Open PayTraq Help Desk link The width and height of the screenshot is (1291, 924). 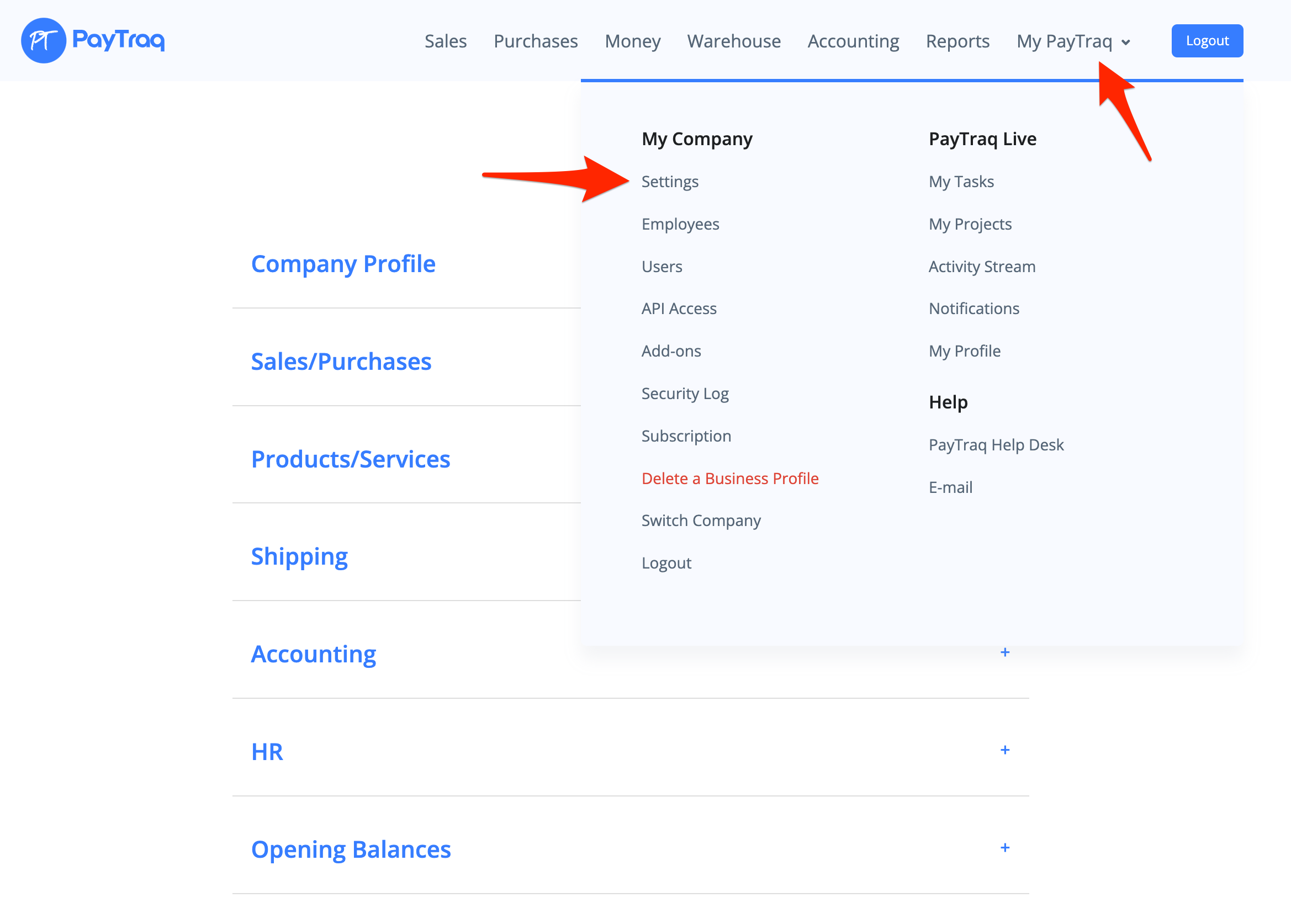(996, 445)
